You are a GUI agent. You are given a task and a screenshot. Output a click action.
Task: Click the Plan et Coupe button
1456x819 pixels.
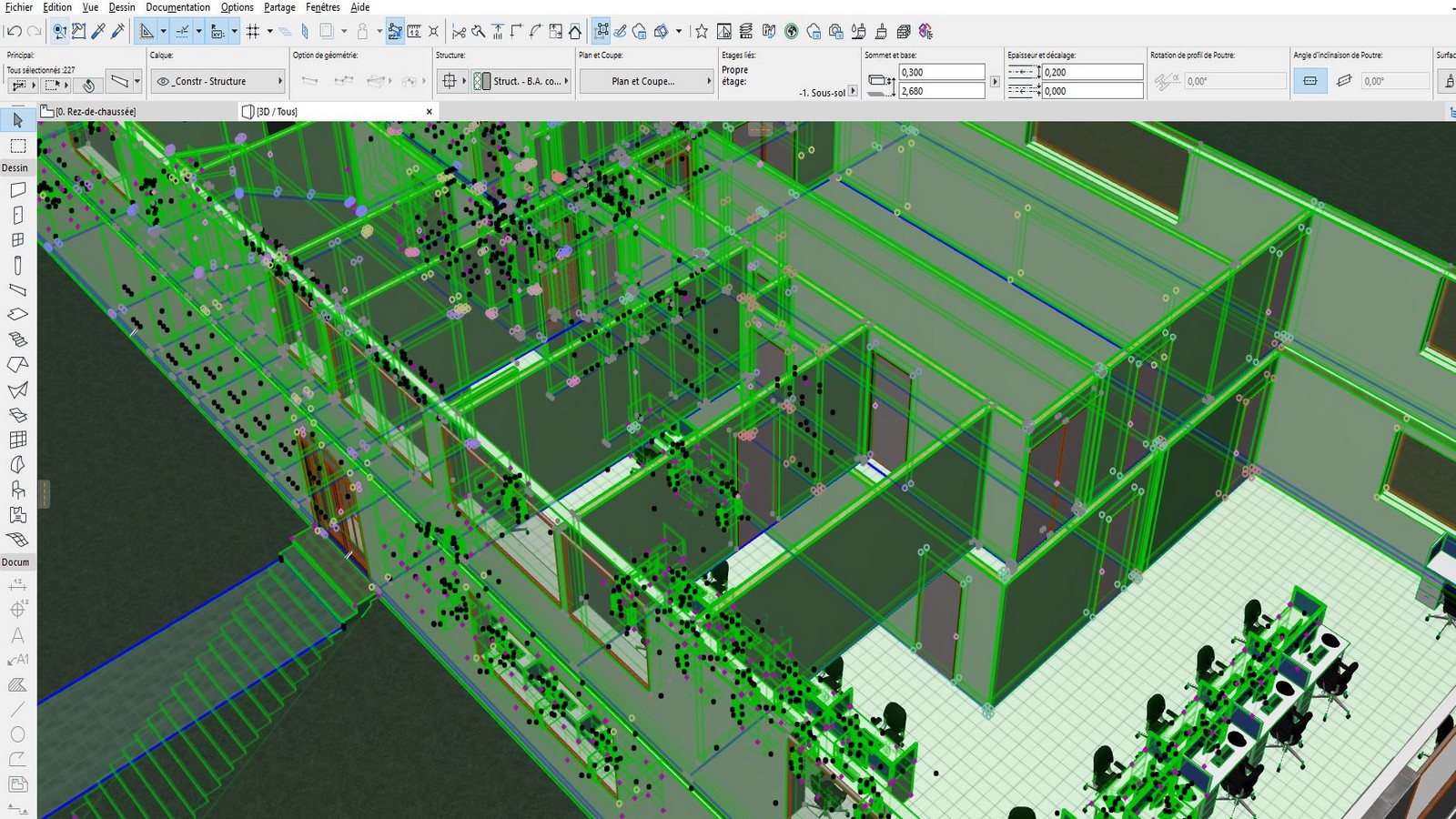pyautogui.click(x=645, y=81)
